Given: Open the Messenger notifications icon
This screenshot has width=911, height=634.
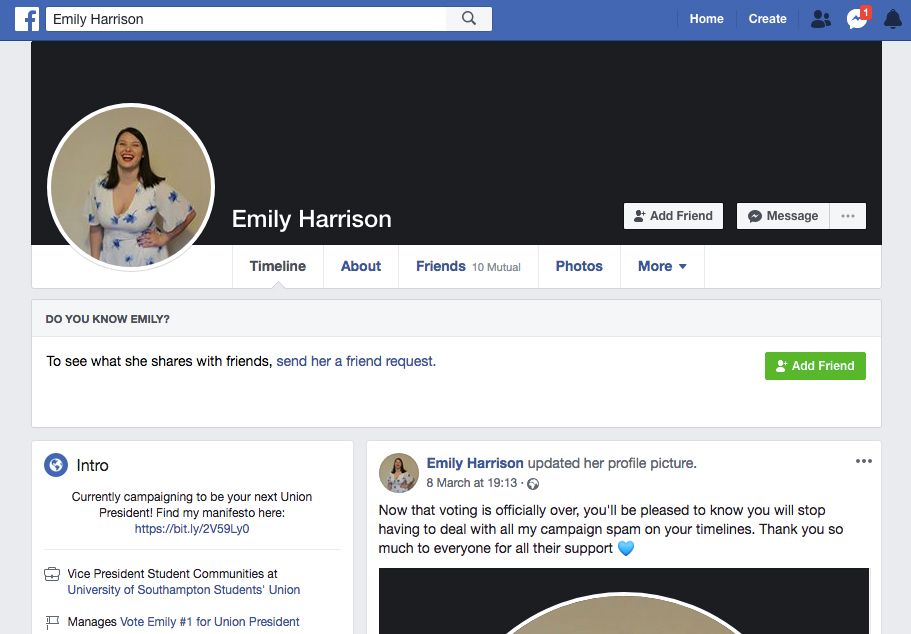Looking at the screenshot, I should click(858, 19).
